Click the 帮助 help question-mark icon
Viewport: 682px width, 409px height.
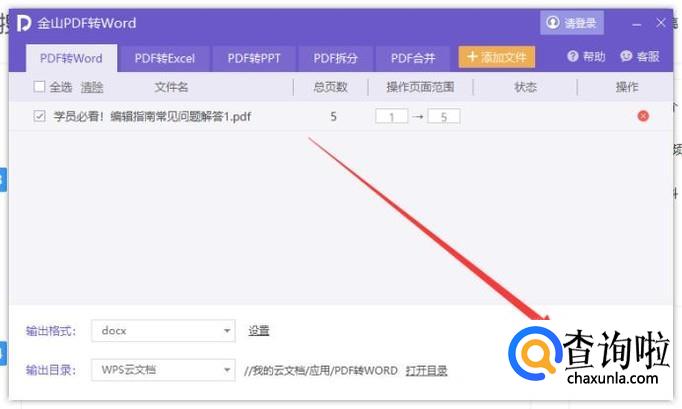coord(573,57)
